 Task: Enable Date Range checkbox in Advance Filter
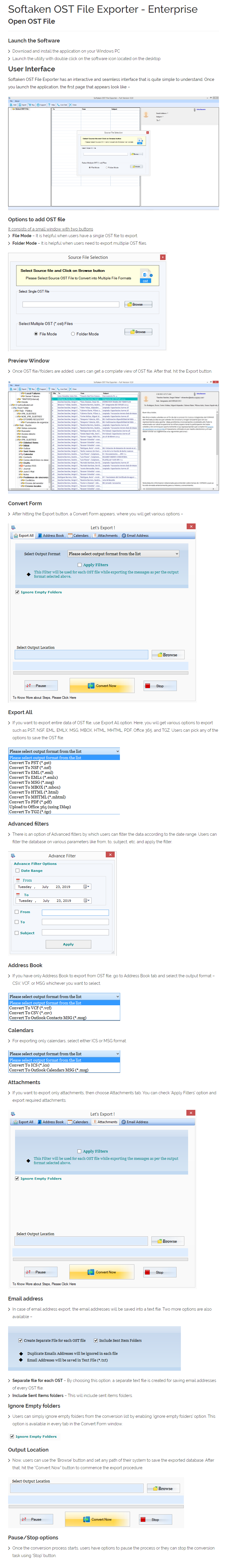(x=17, y=870)
